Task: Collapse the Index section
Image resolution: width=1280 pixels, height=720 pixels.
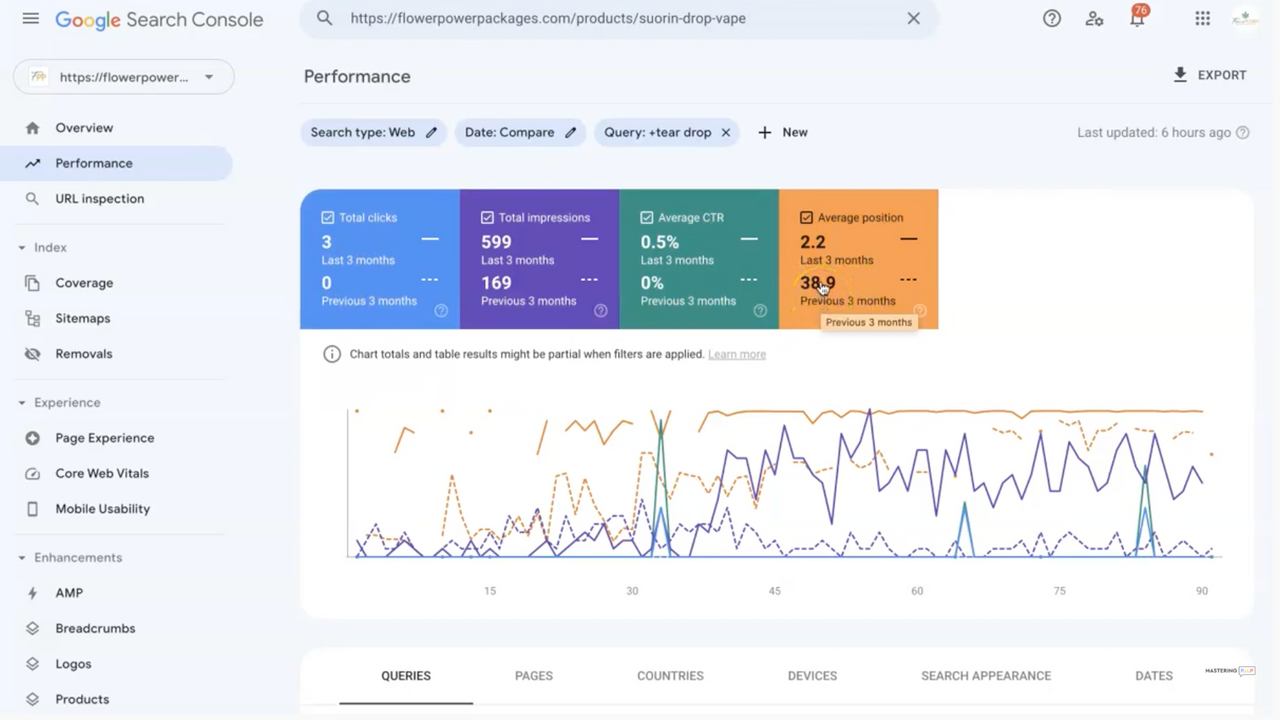Action: pos(22,247)
